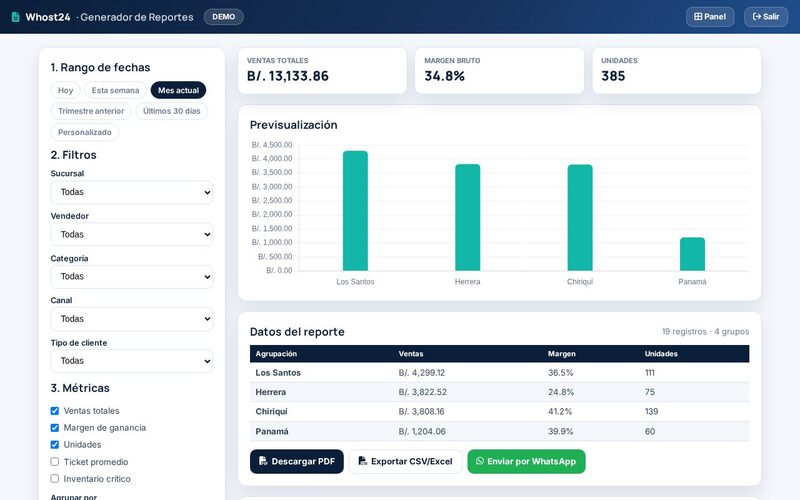Click the Panamá table row name
The image size is (800, 500).
(272, 431)
